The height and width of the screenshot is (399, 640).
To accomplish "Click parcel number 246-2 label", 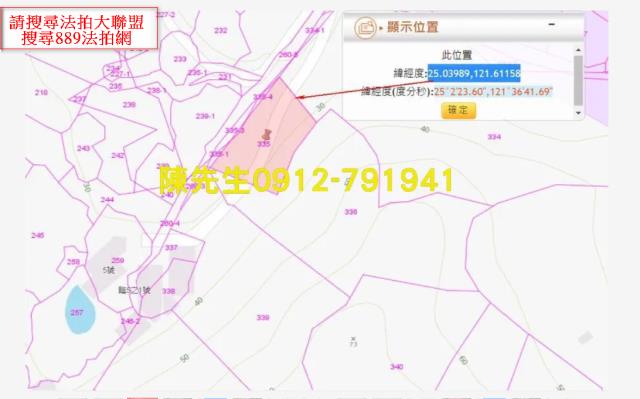I will (130, 321).
